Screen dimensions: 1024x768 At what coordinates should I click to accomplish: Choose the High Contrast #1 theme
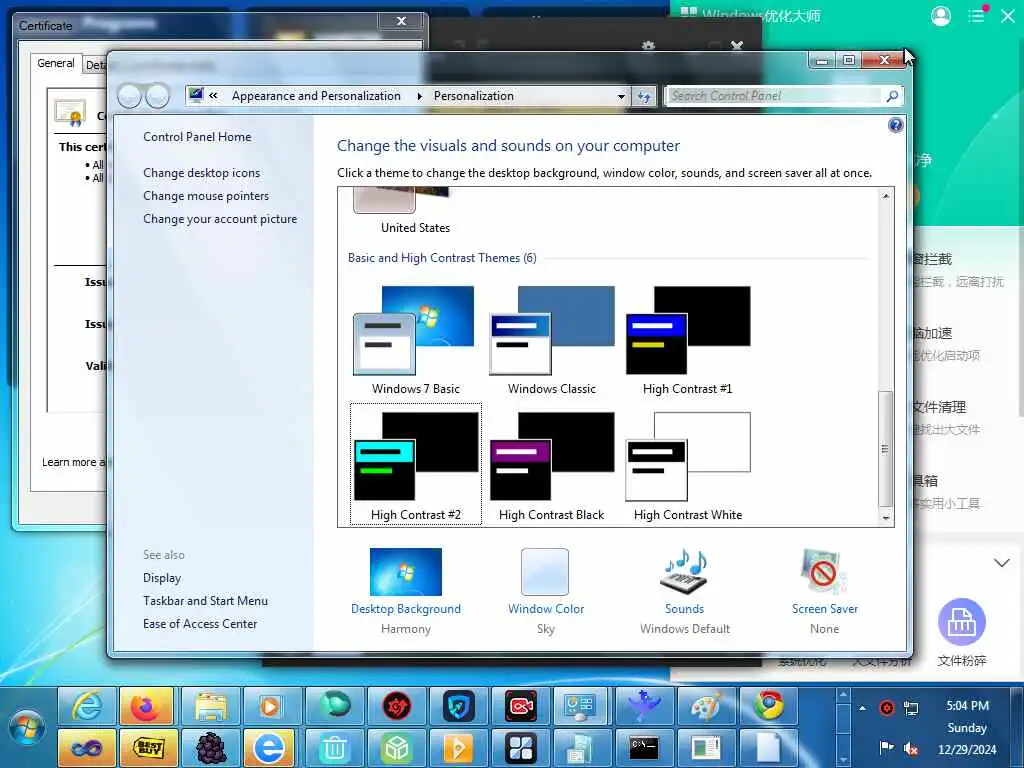tap(688, 340)
